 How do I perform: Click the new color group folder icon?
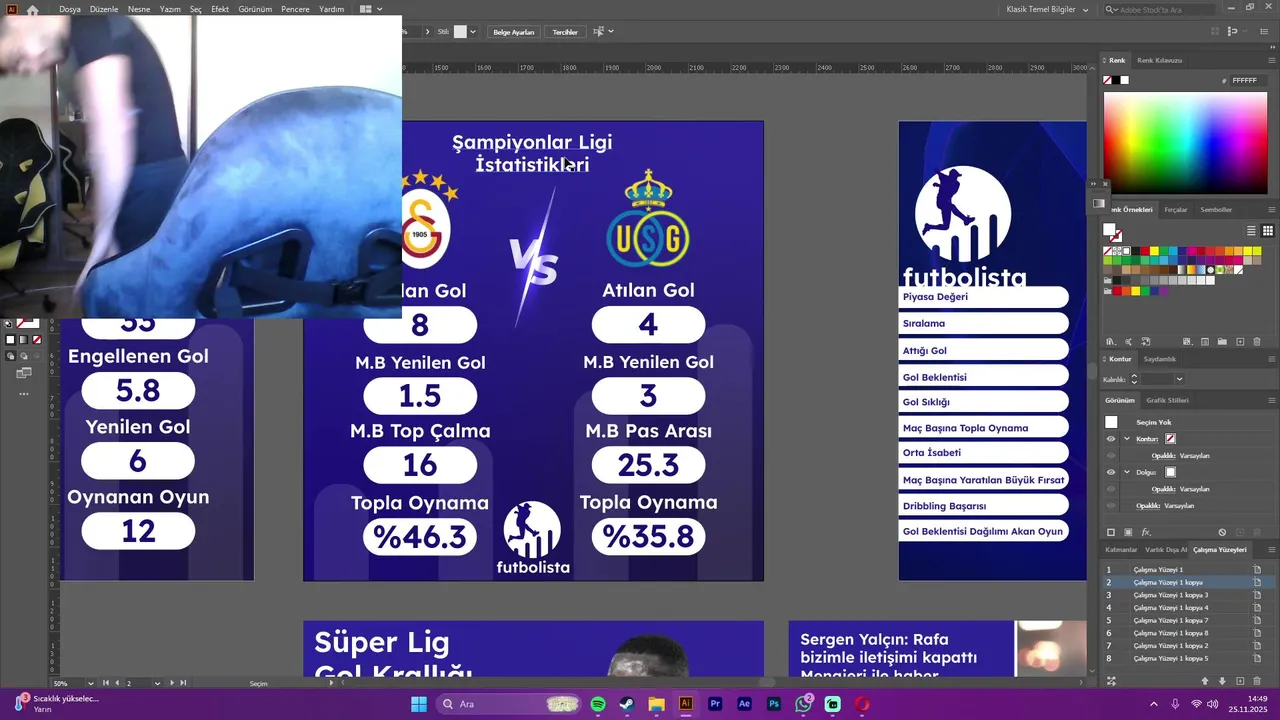[1222, 342]
